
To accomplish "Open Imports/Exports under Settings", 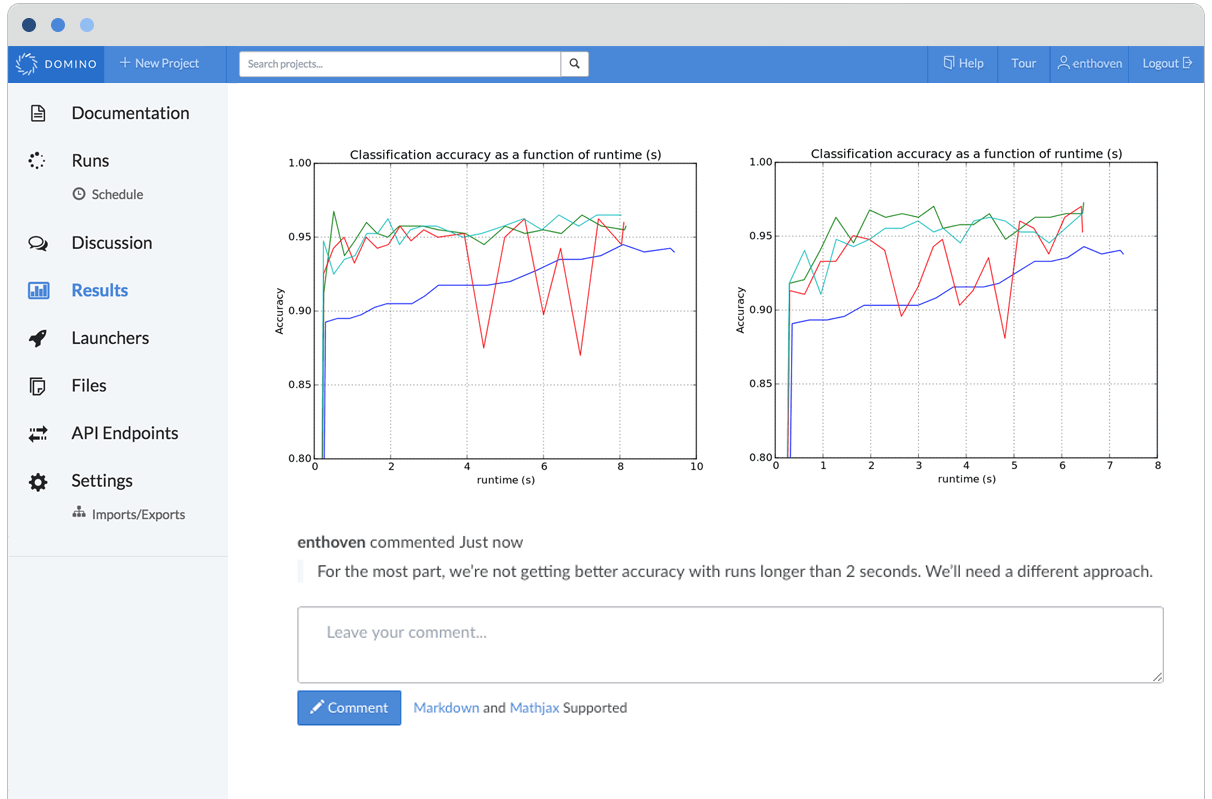I will pos(138,515).
